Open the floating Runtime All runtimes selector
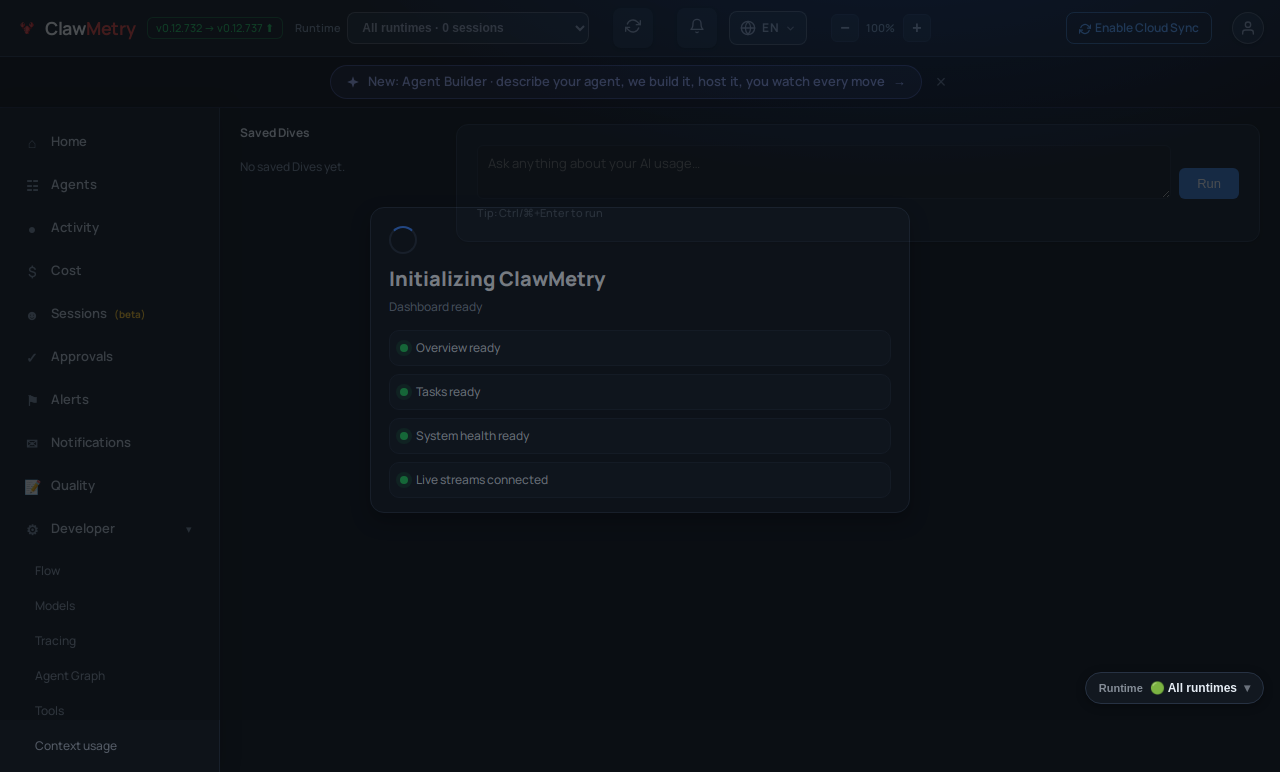Image resolution: width=1280 pixels, height=772 pixels. [x=1174, y=688]
